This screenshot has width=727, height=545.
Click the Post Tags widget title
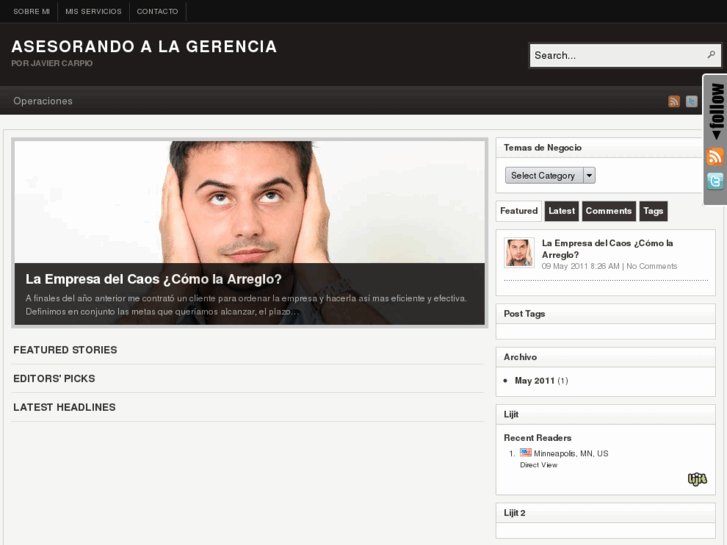click(524, 314)
